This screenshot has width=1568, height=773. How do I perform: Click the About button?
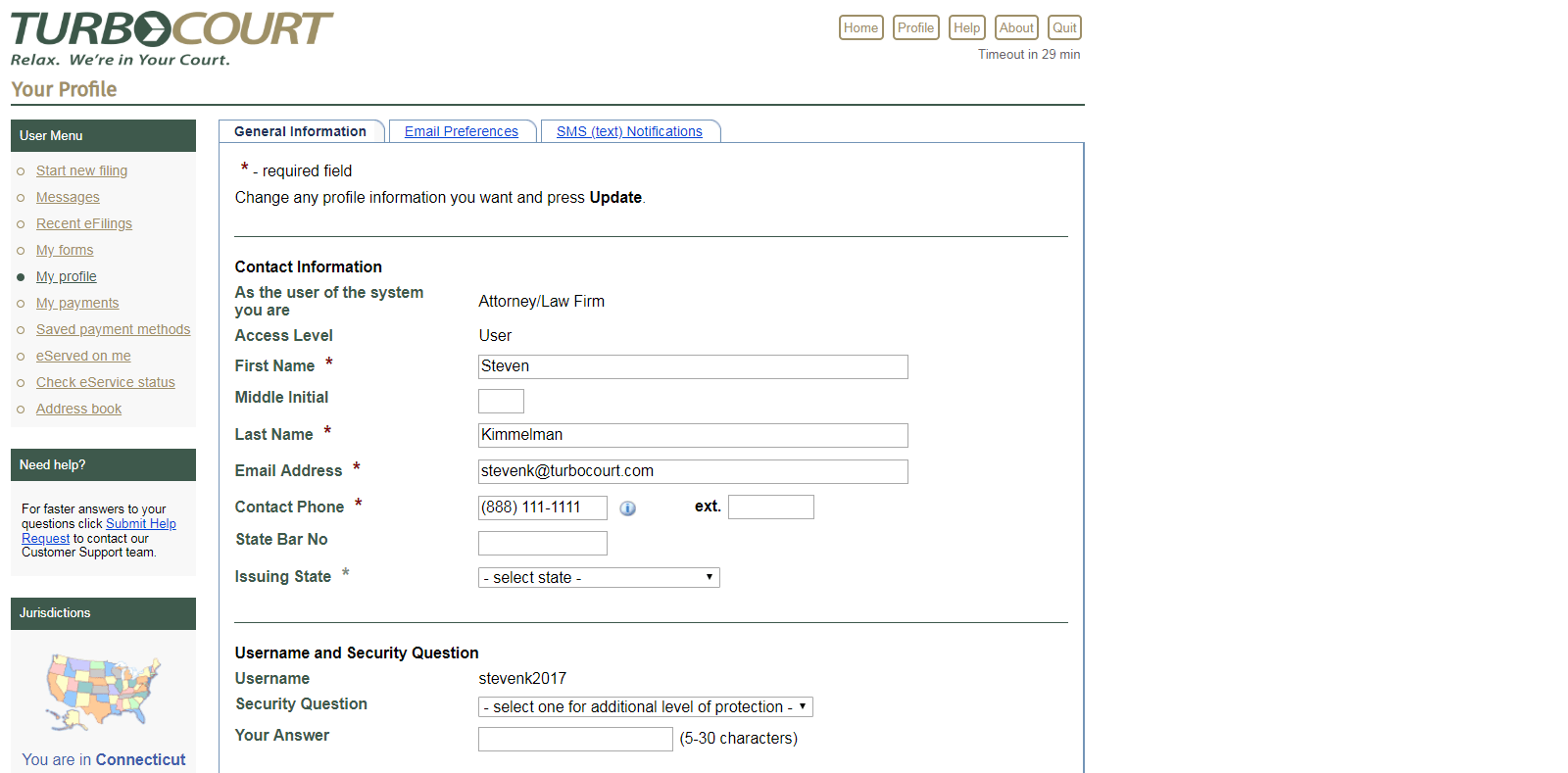[1016, 27]
